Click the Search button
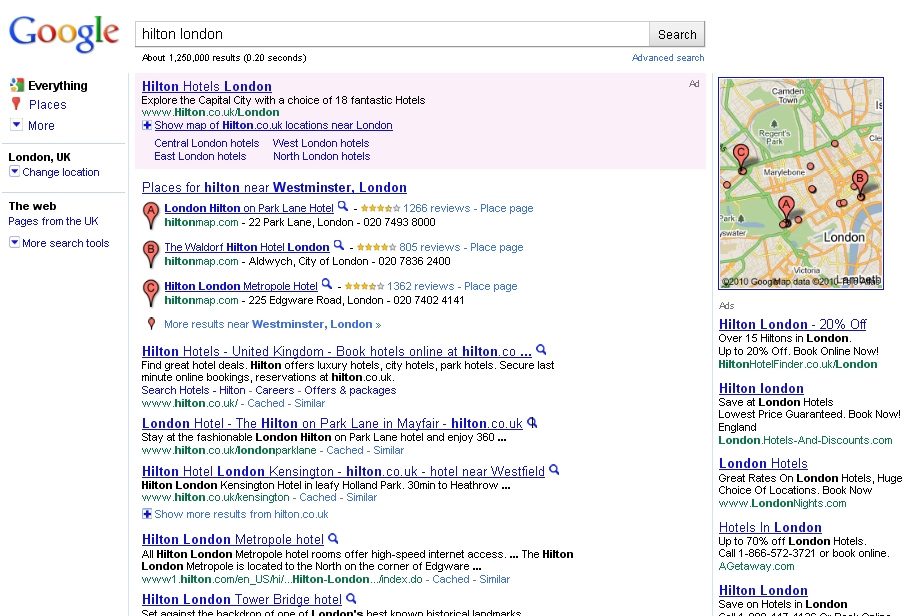Screen dimensions: 914x616 tap(677, 34)
